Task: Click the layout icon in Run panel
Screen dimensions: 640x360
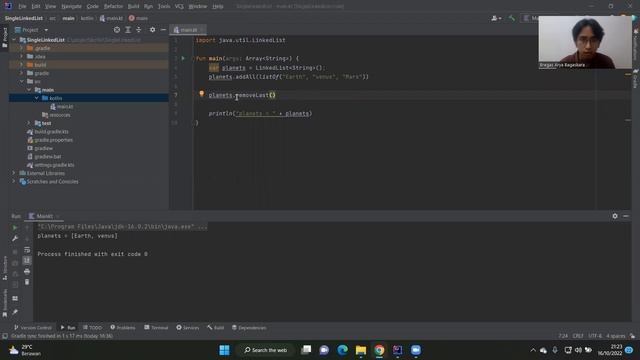Action: tap(15, 298)
